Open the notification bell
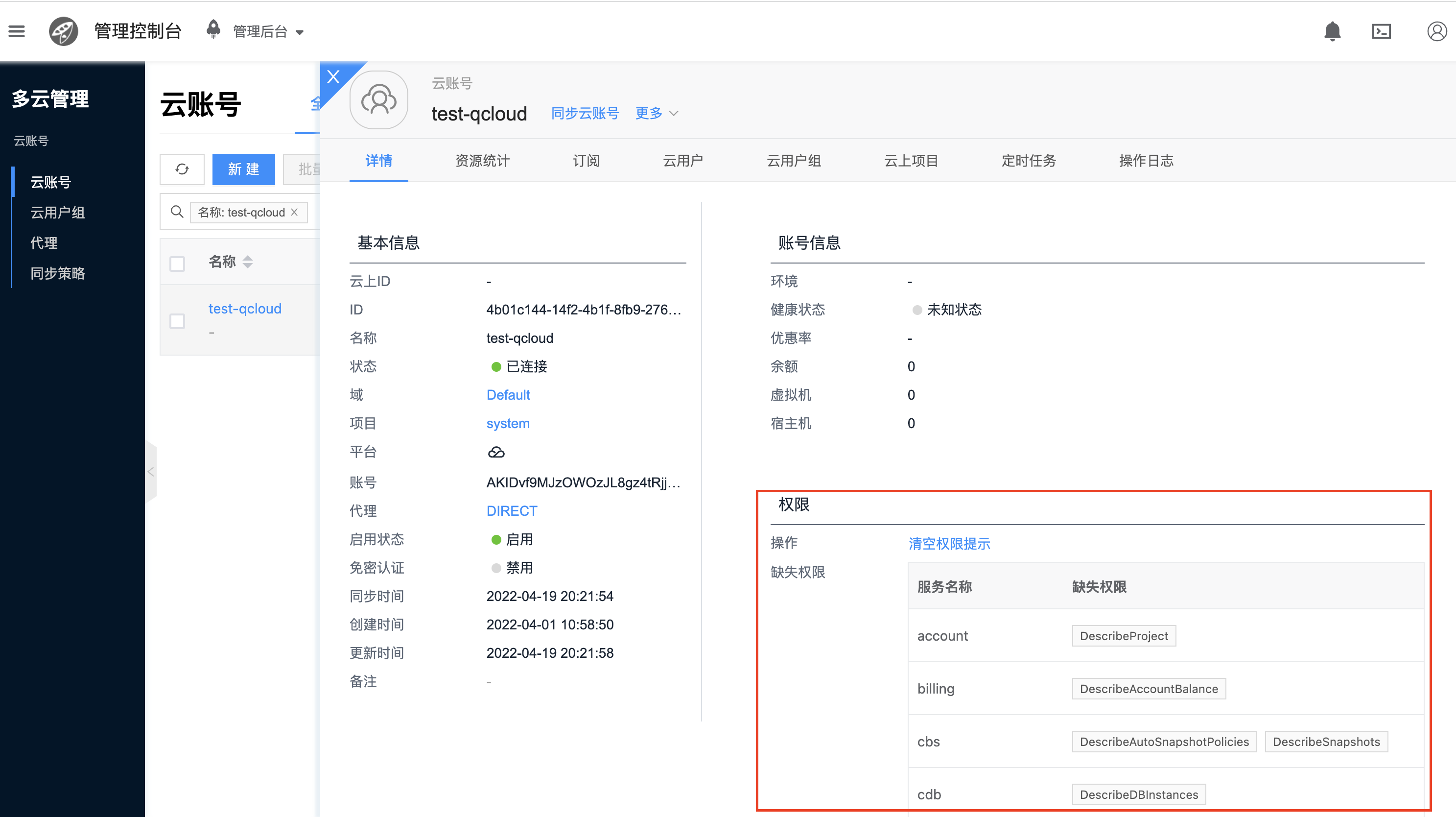 click(x=1332, y=32)
